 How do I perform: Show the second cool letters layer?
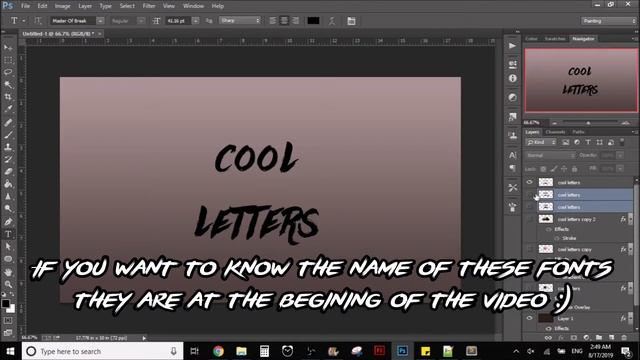point(530,195)
